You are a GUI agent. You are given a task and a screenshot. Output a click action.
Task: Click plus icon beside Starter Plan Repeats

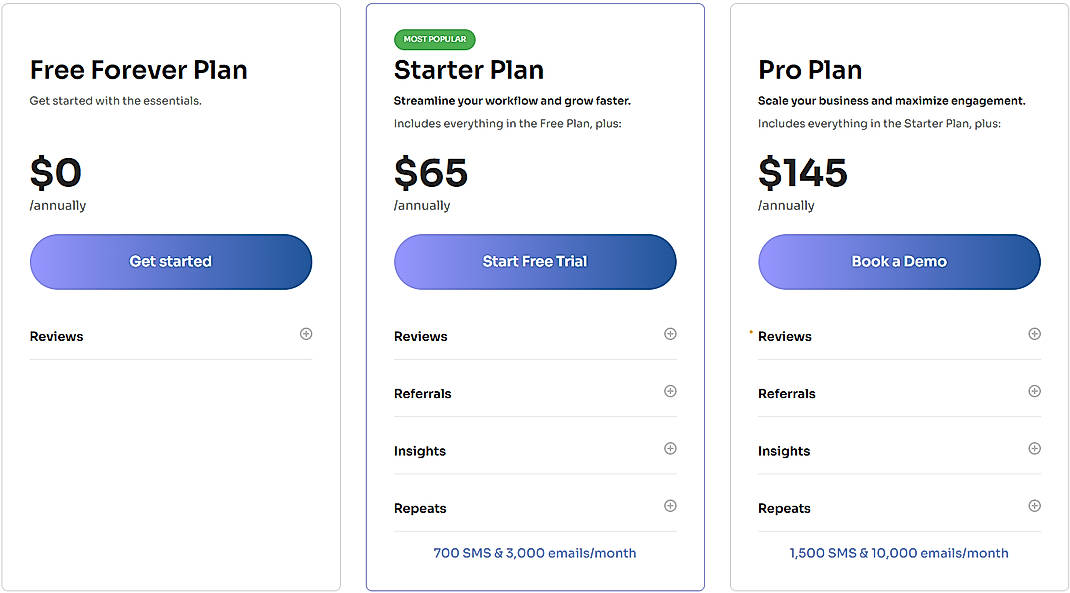(670, 506)
